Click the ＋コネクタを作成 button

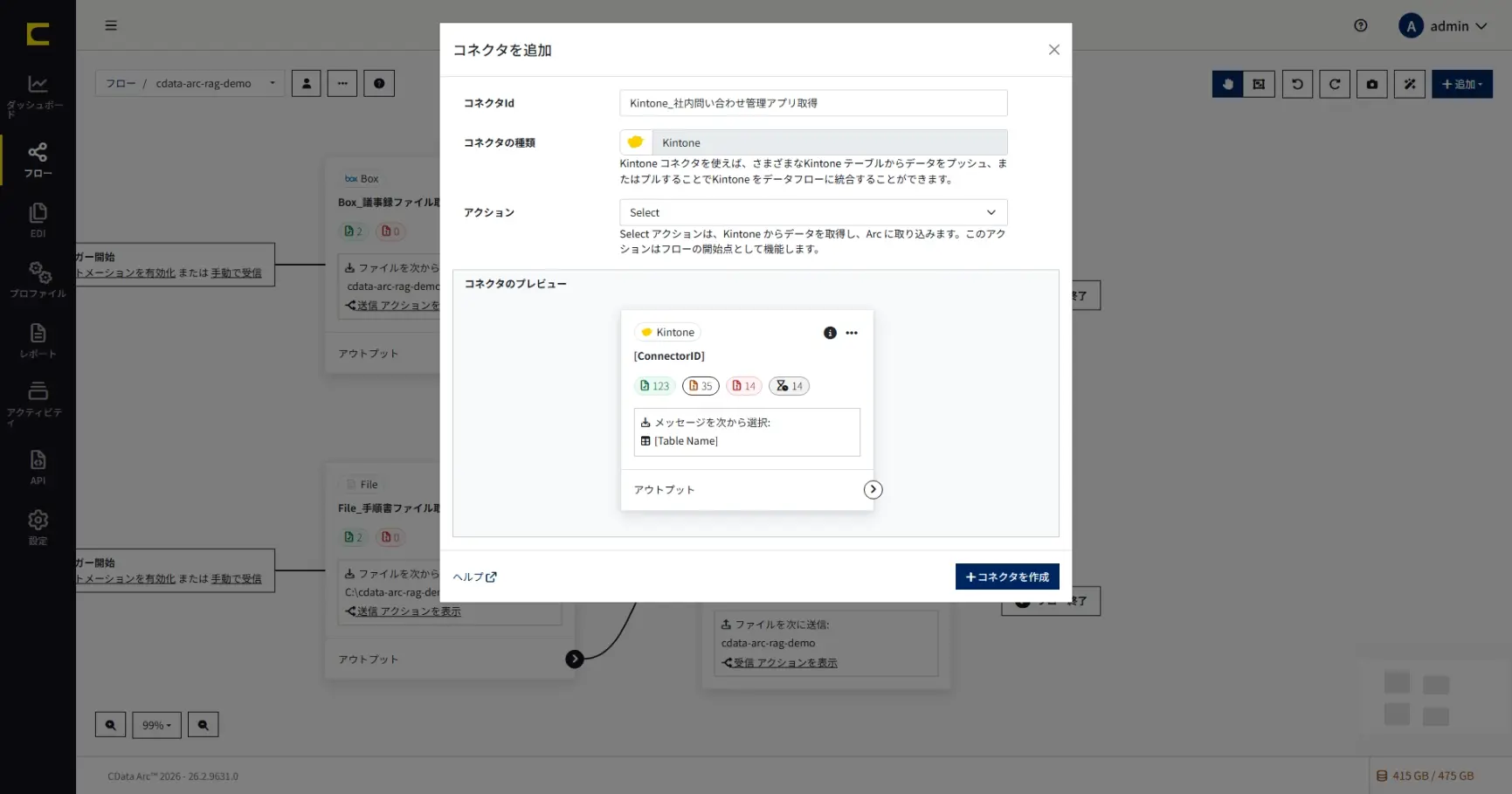click(x=1007, y=577)
